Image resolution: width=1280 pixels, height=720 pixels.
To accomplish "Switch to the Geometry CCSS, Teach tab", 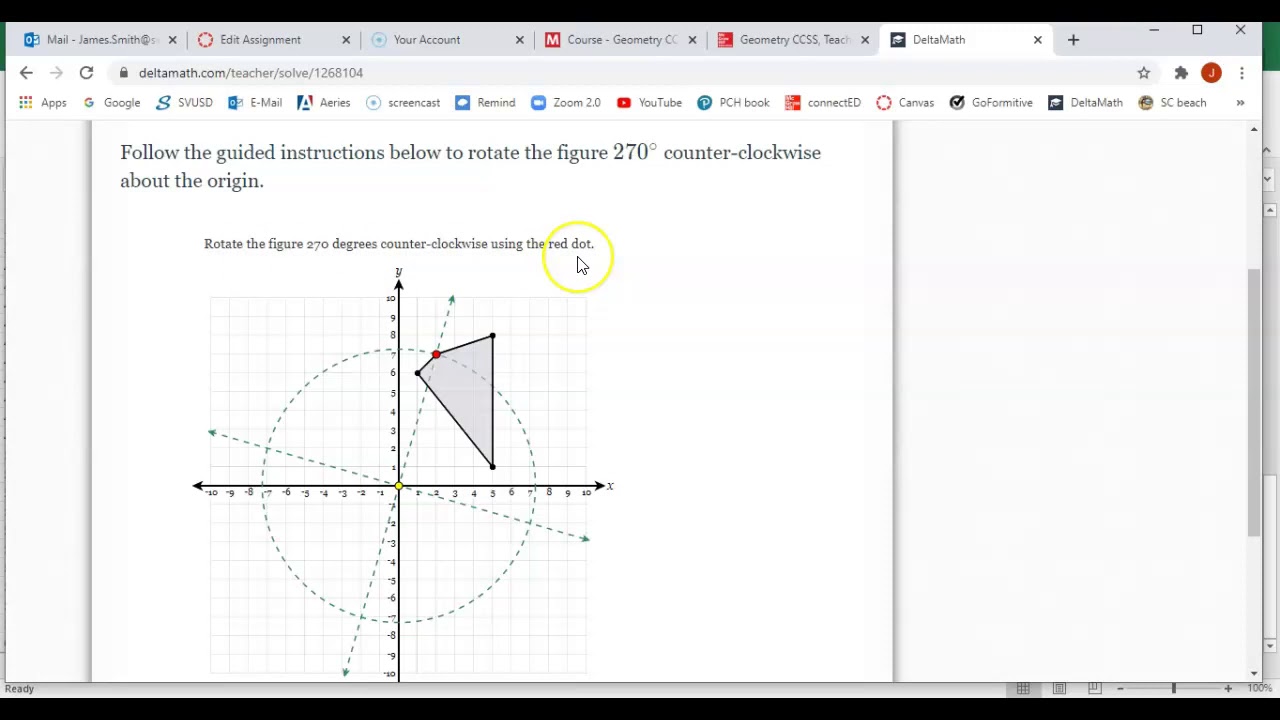I will [795, 40].
